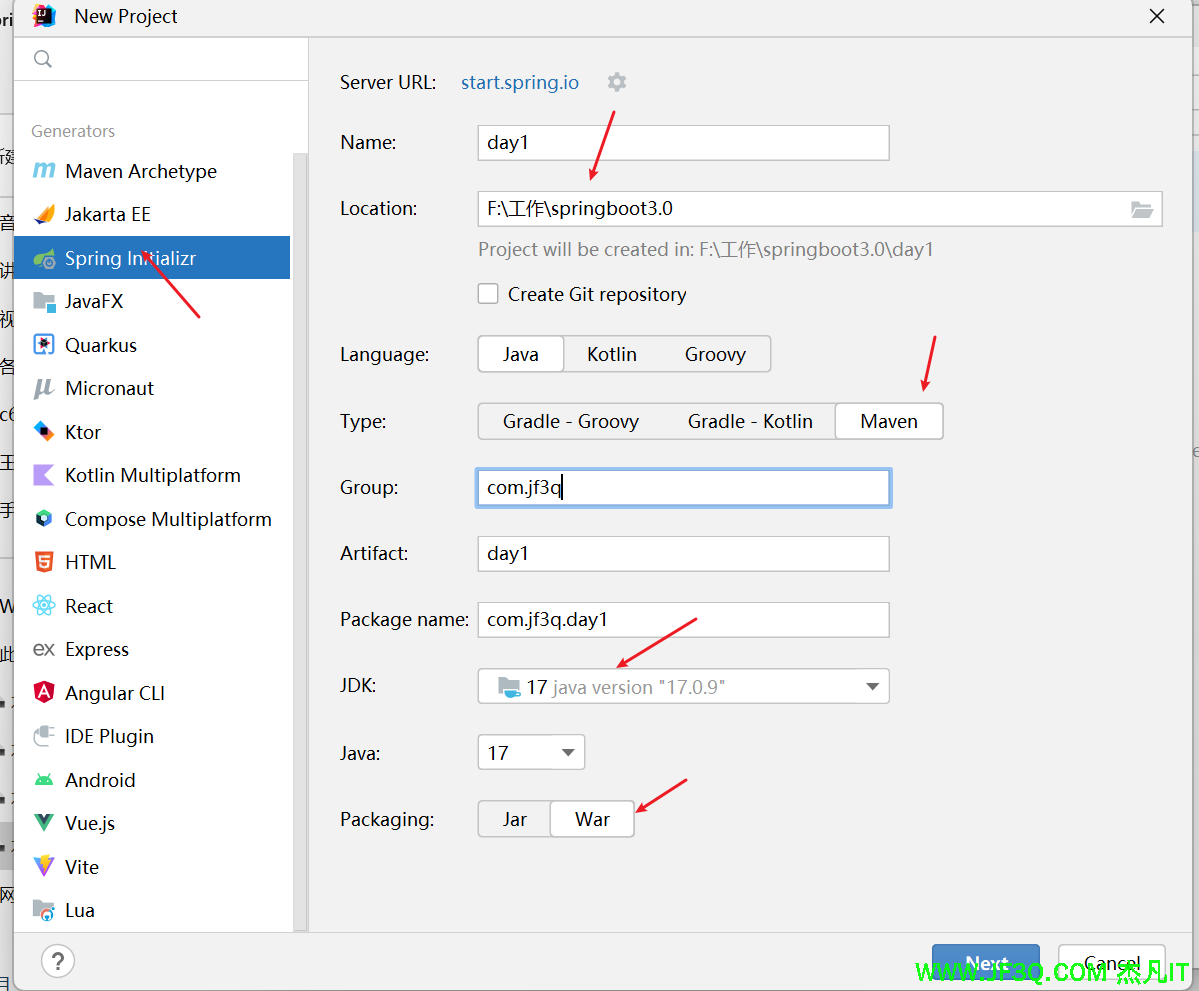Open help with the question mark icon

tap(58, 961)
